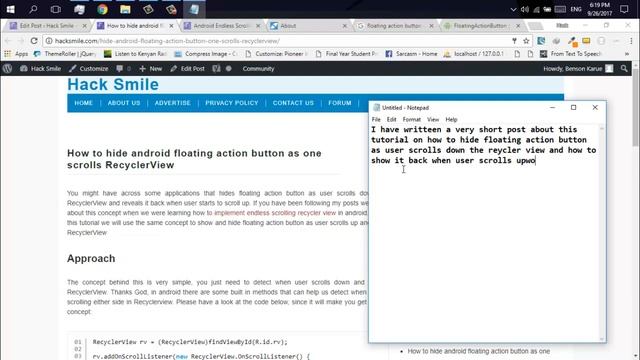Open the Apps bookmarks shortcut
Image resolution: width=640 pixels, height=360 pixels.
pos(16,54)
